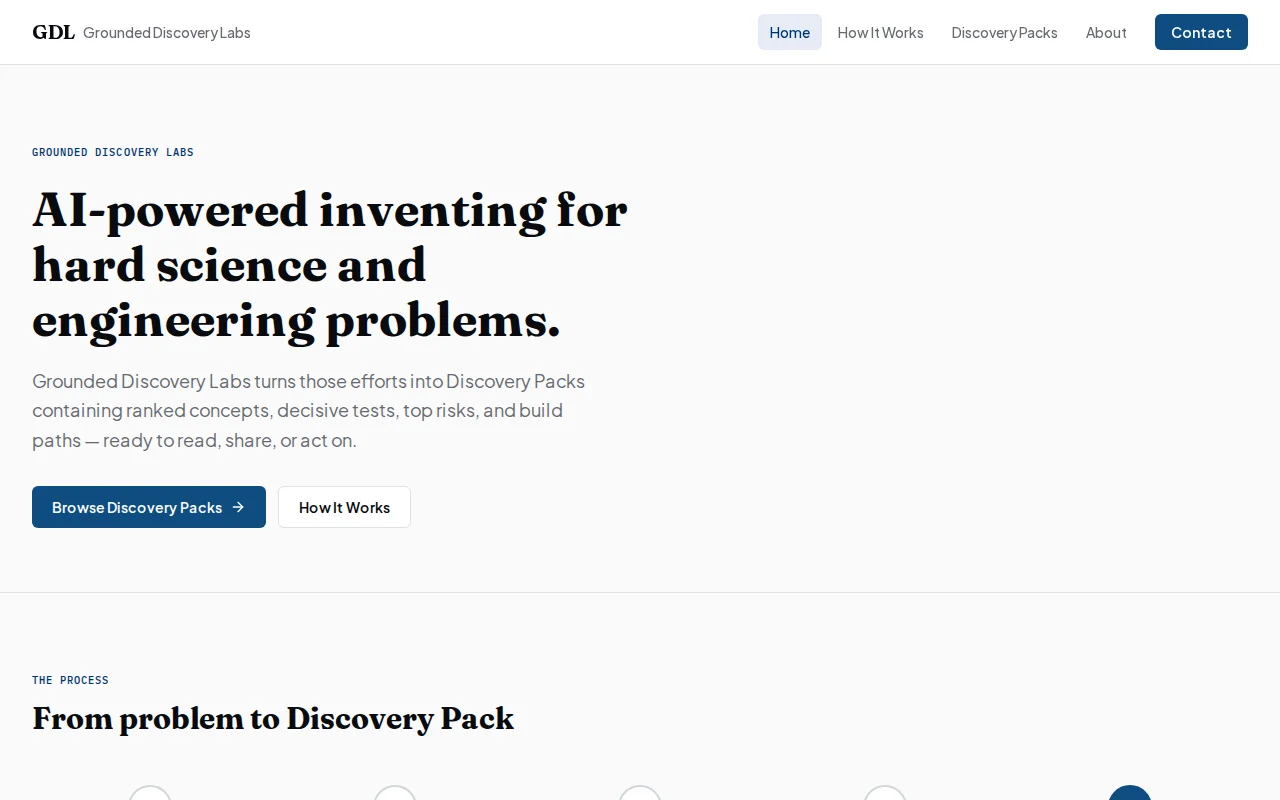Click the hero description paragraph
1280x800 pixels.
coord(309,410)
